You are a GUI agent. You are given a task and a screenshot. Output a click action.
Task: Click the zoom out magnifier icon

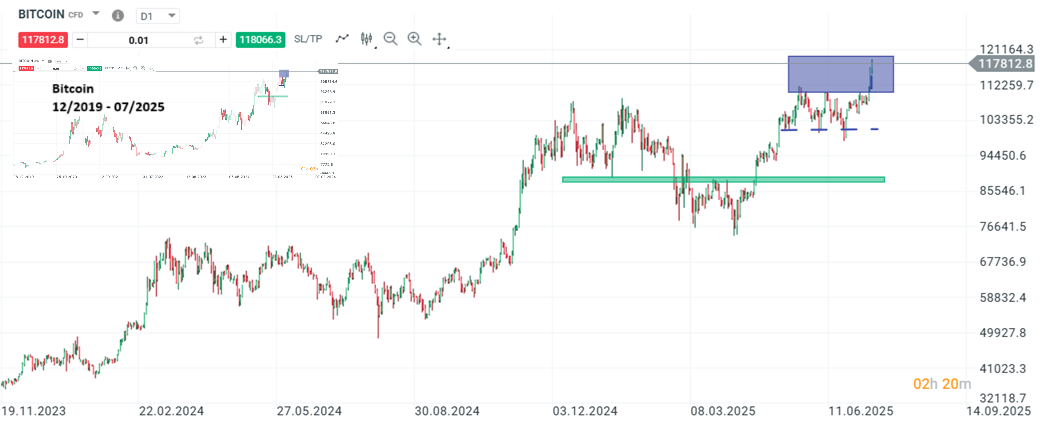[x=391, y=39]
